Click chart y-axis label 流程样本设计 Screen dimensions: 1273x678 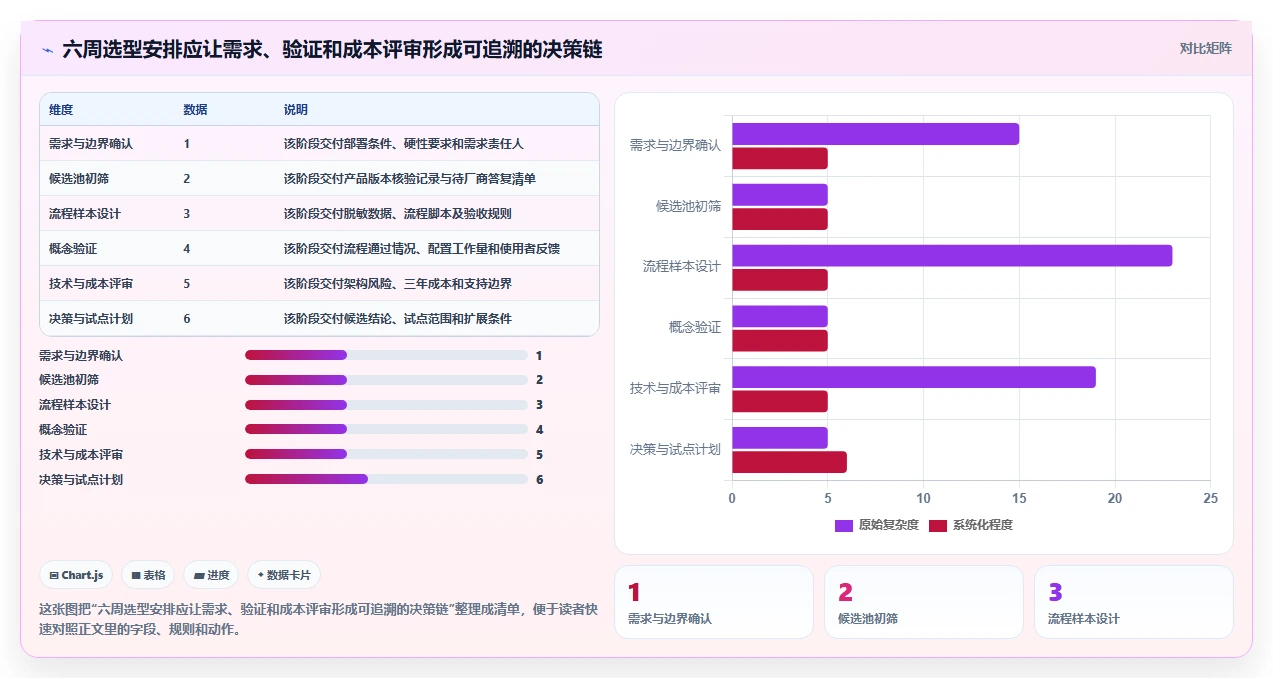[x=682, y=267]
